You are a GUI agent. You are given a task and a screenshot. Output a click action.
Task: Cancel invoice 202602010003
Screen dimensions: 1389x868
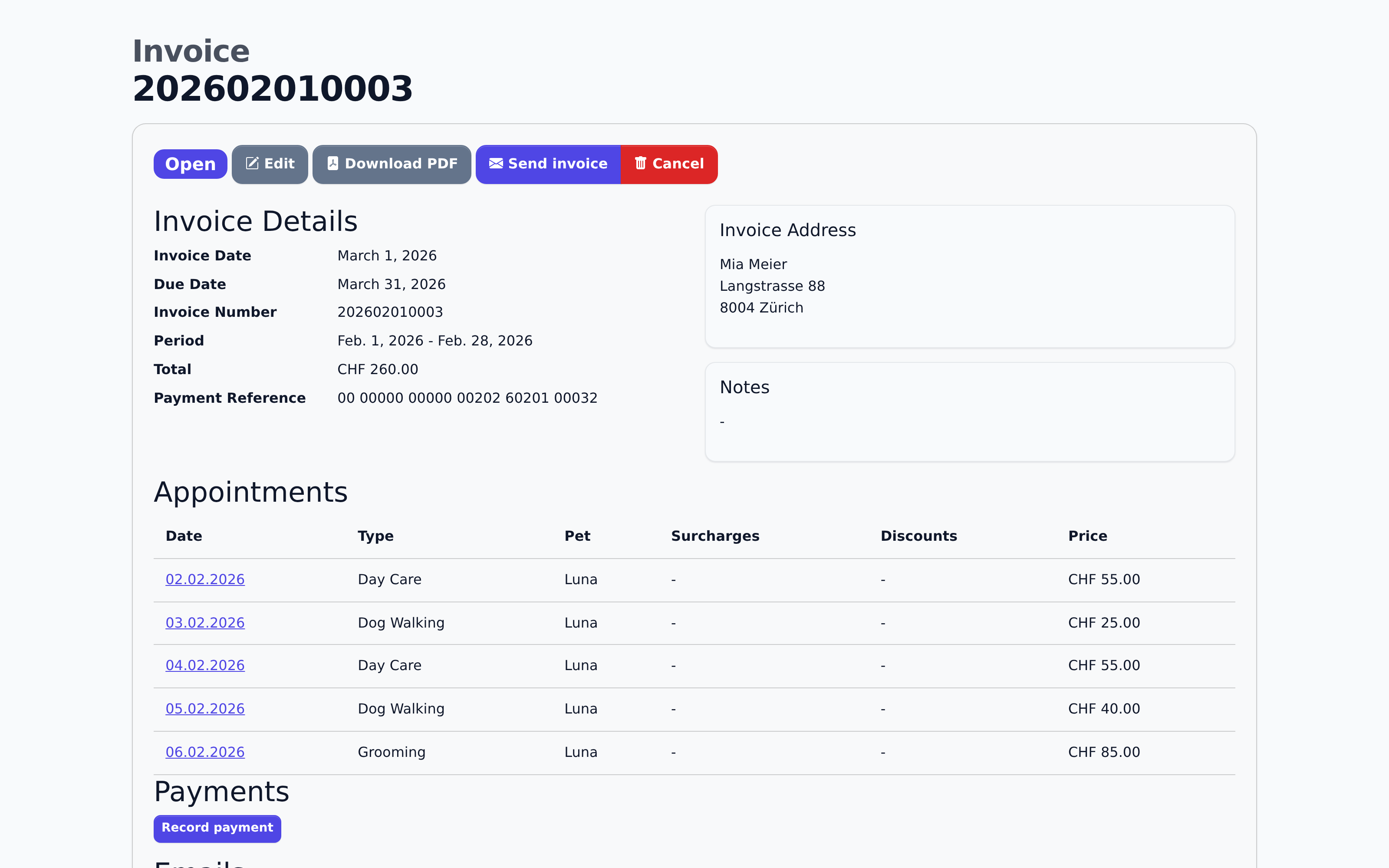669,164
